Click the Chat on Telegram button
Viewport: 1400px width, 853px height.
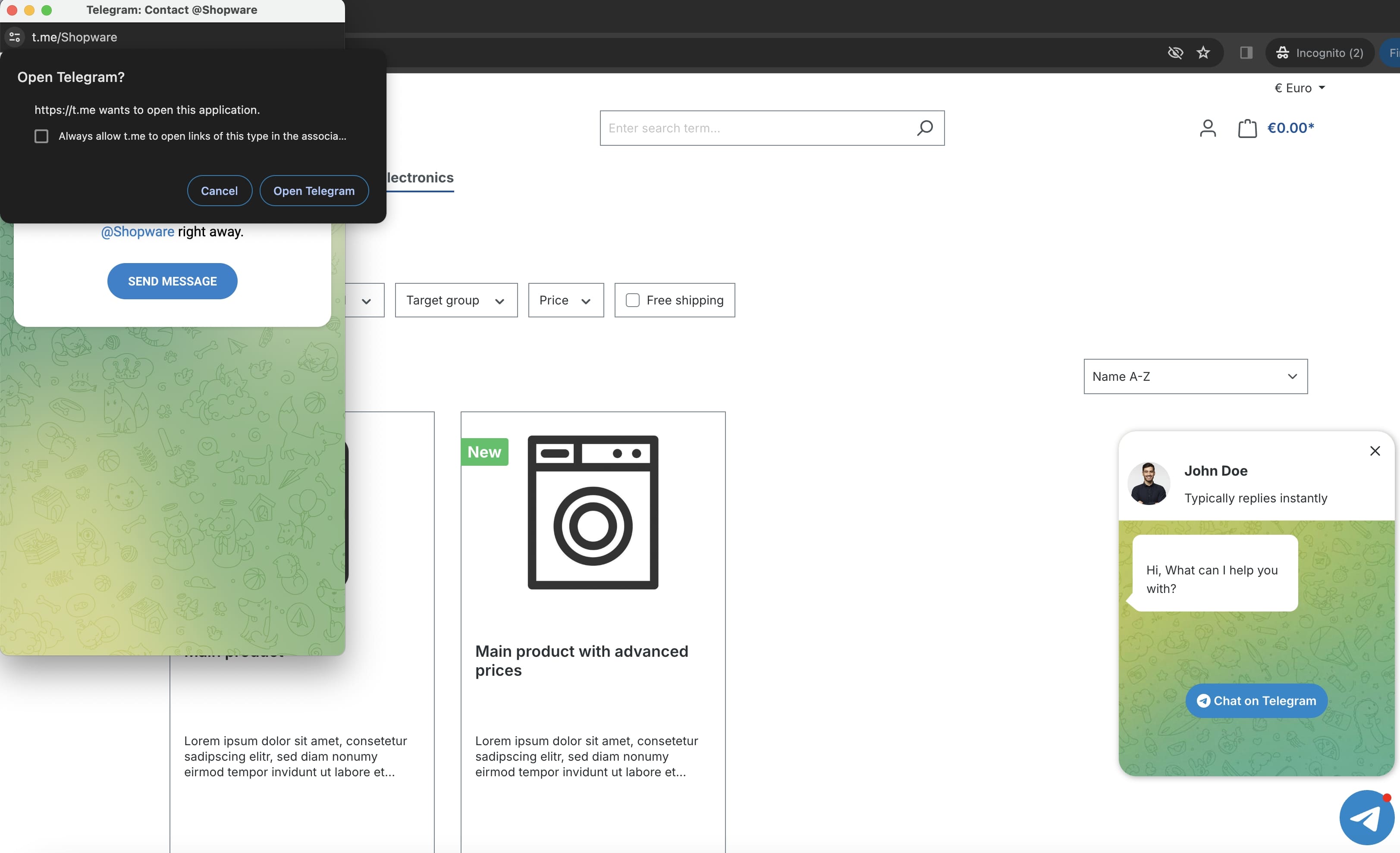(1256, 701)
